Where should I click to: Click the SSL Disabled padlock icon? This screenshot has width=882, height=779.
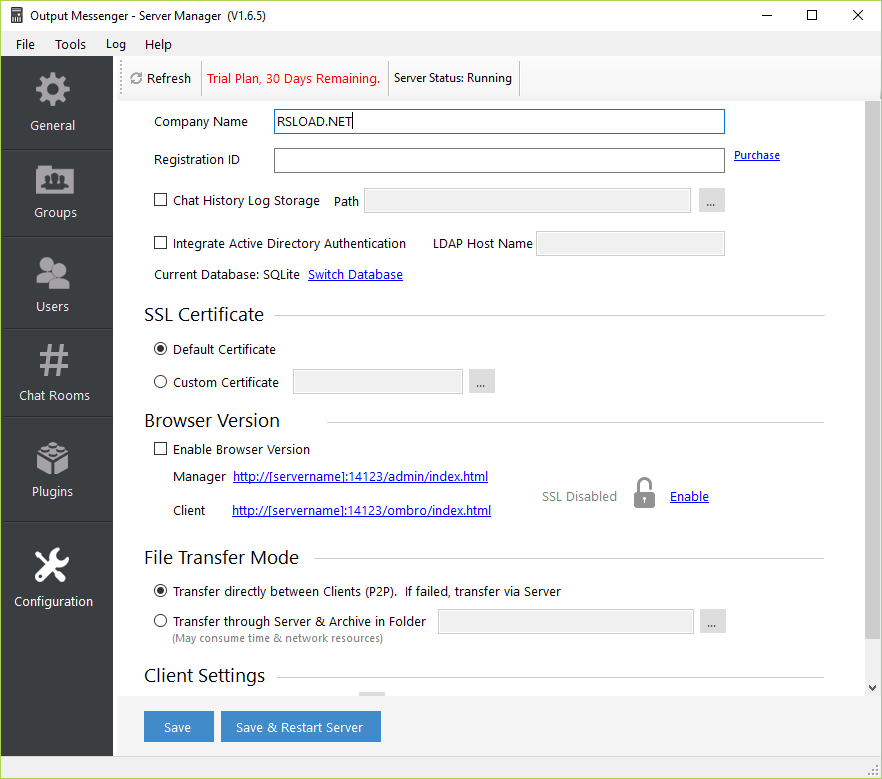(644, 492)
